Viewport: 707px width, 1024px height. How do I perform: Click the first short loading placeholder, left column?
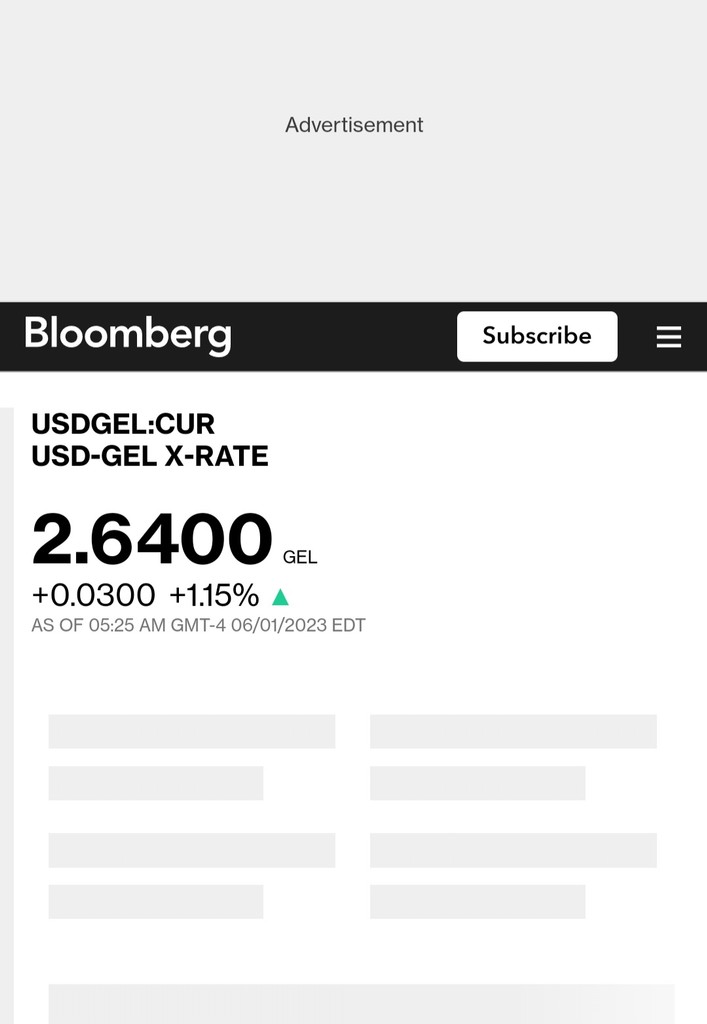[x=156, y=783]
